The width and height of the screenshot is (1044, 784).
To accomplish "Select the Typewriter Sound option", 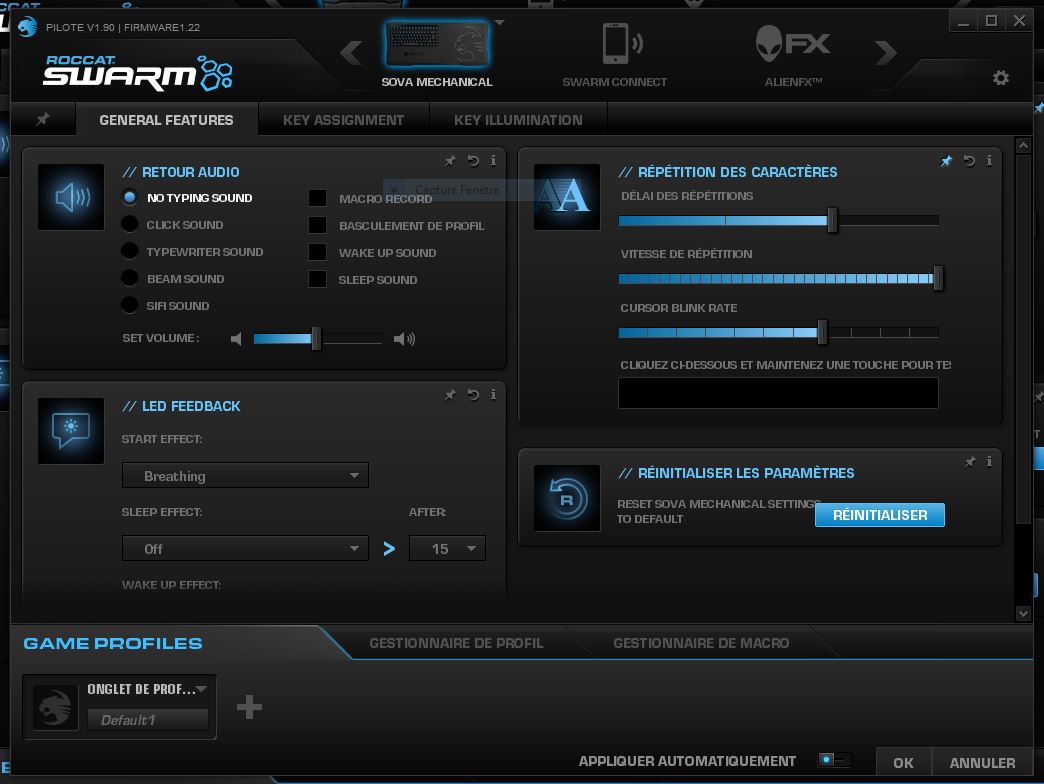I will pos(130,251).
